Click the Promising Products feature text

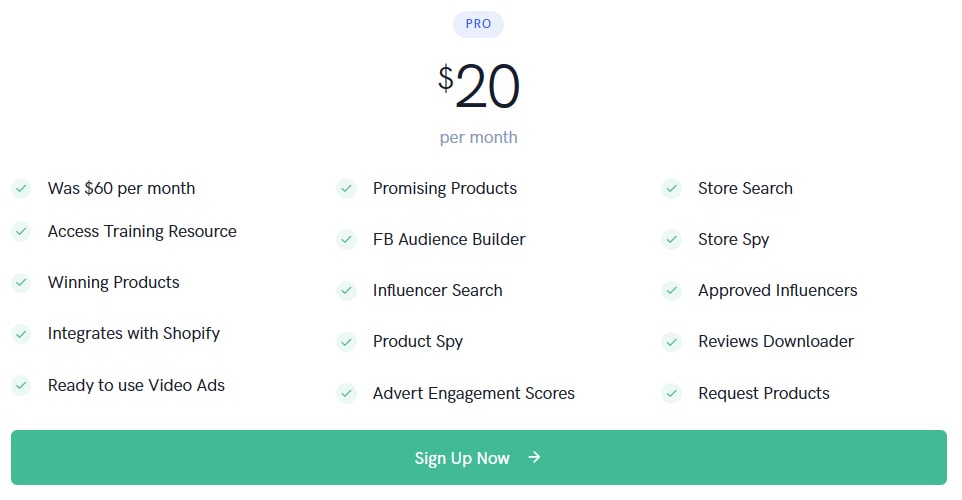click(x=445, y=188)
